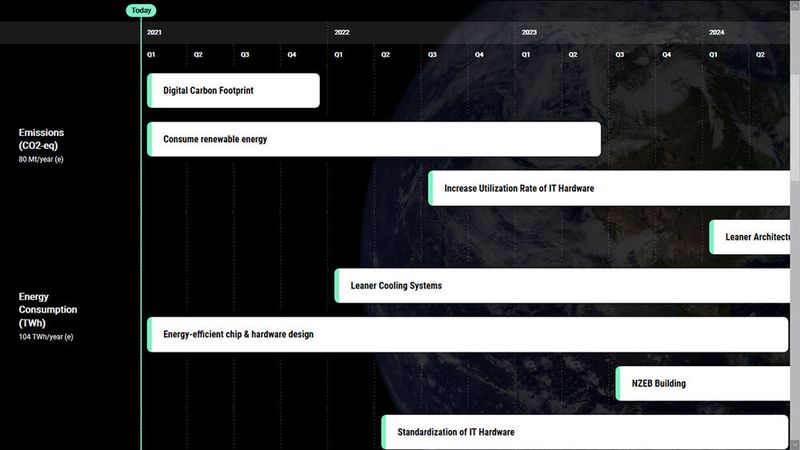Click Q3 under 2022
This screenshot has height=450, width=800.
432,55
